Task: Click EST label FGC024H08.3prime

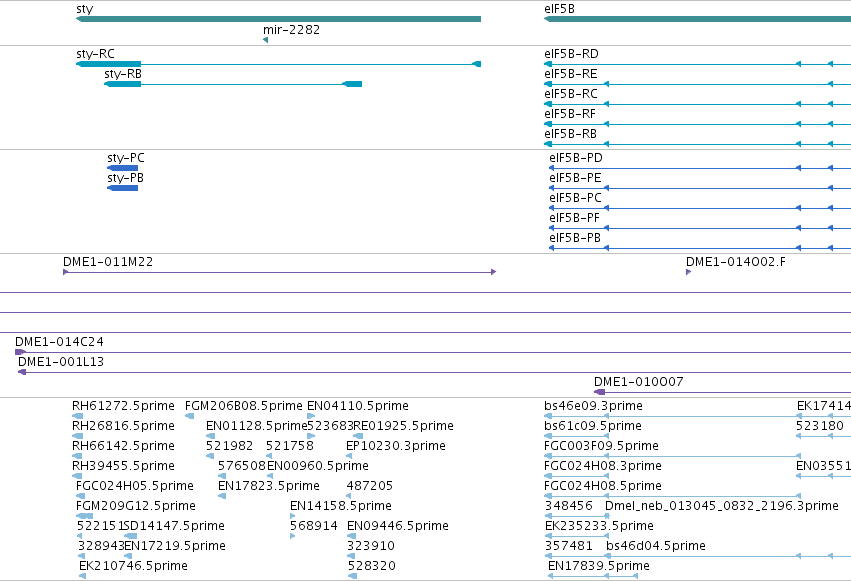Action: point(603,466)
